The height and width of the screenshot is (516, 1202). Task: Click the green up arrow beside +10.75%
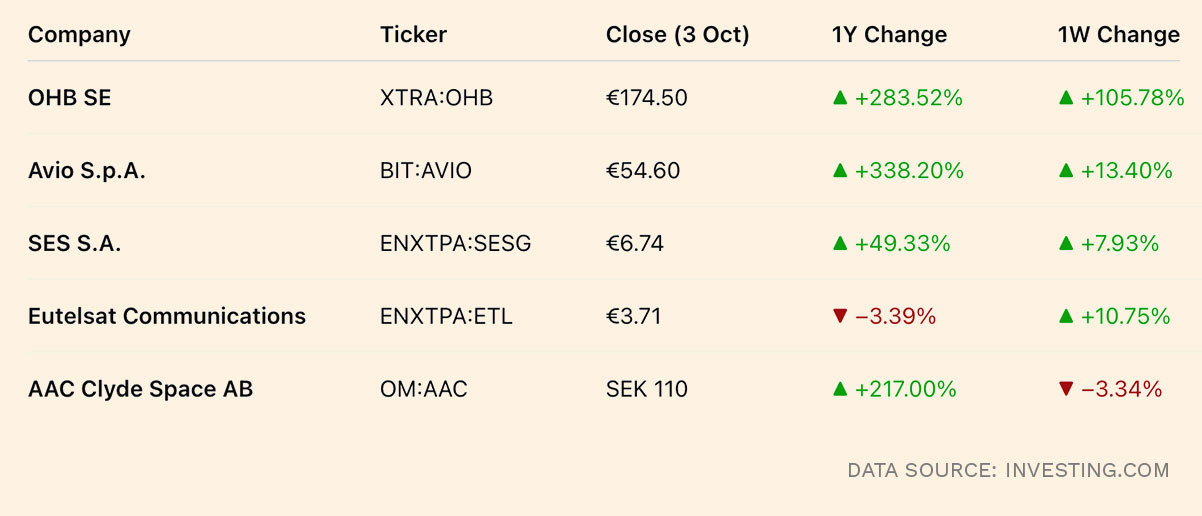coord(1066,317)
